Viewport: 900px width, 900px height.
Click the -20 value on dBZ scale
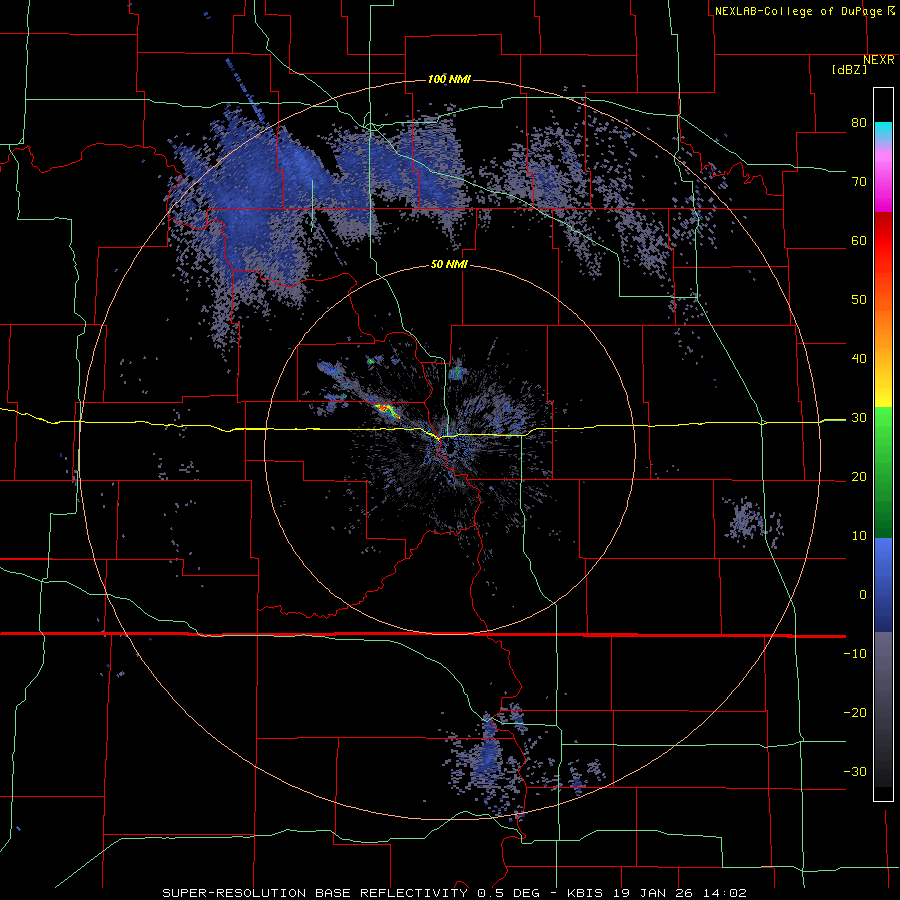[x=855, y=713]
